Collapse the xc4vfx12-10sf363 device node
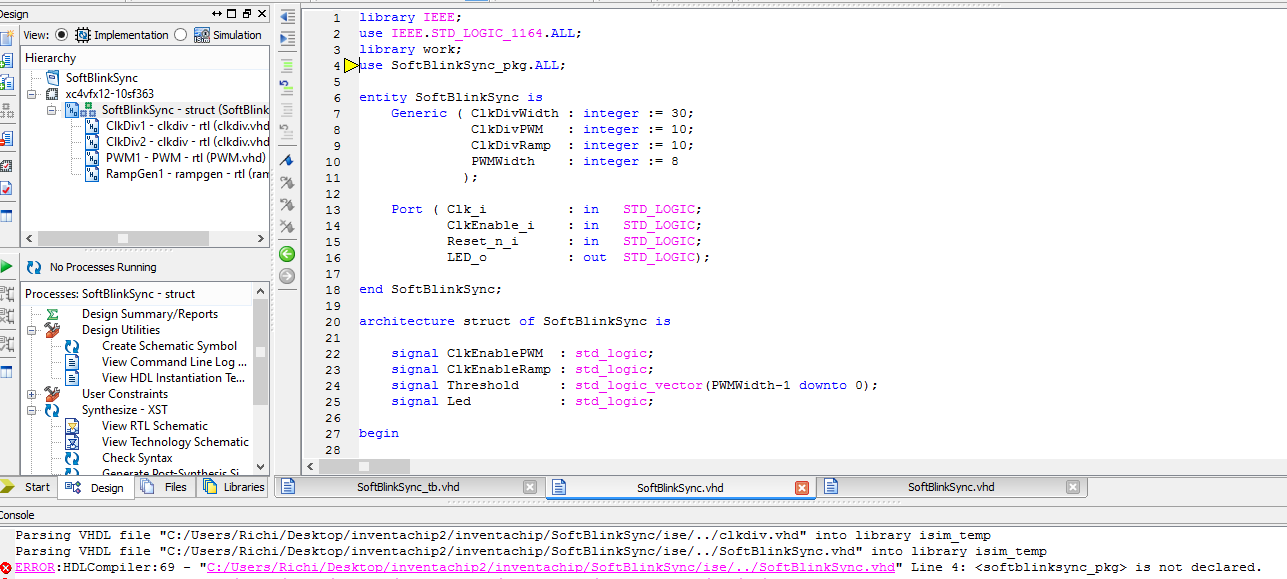 (x=32, y=94)
